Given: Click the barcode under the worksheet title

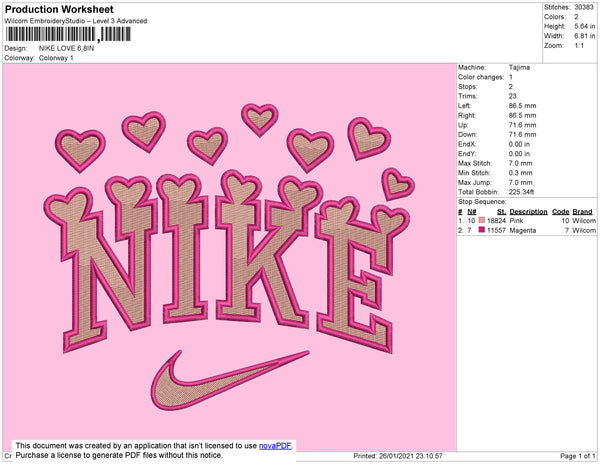Looking at the screenshot, I should pyautogui.click(x=68, y=34).
